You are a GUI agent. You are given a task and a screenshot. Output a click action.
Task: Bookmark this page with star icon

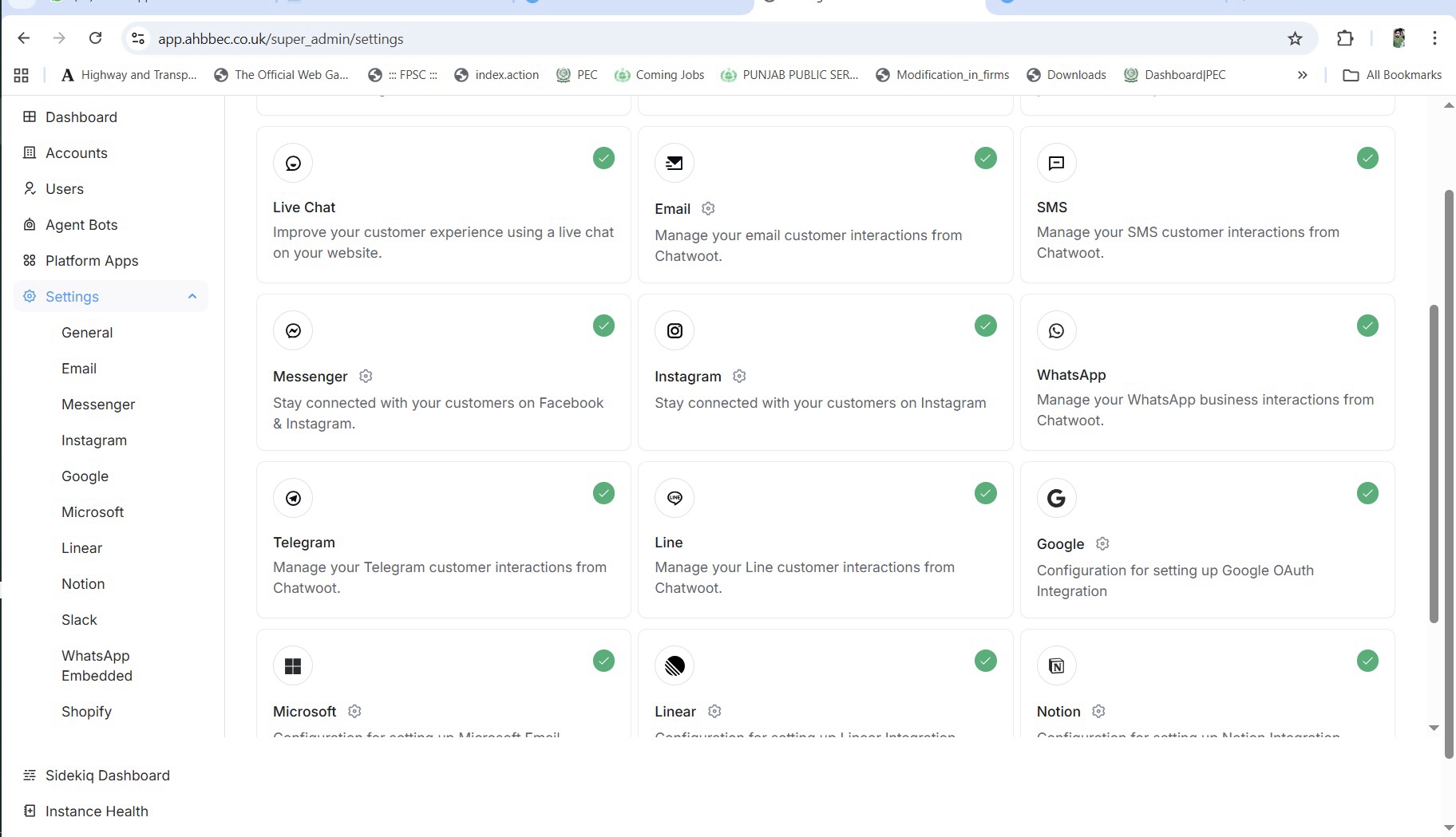pos(1295,38)
